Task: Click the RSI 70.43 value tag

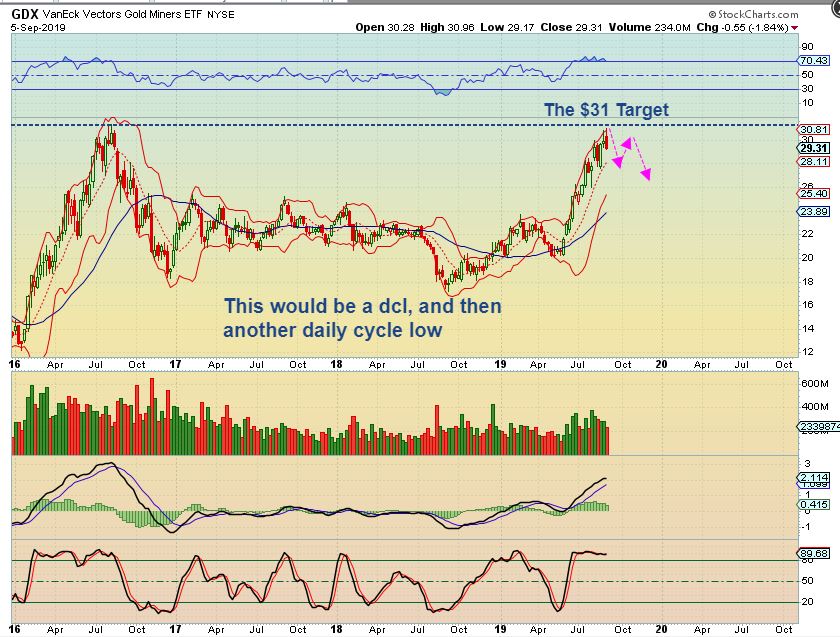Action: (x=814, y=61)
